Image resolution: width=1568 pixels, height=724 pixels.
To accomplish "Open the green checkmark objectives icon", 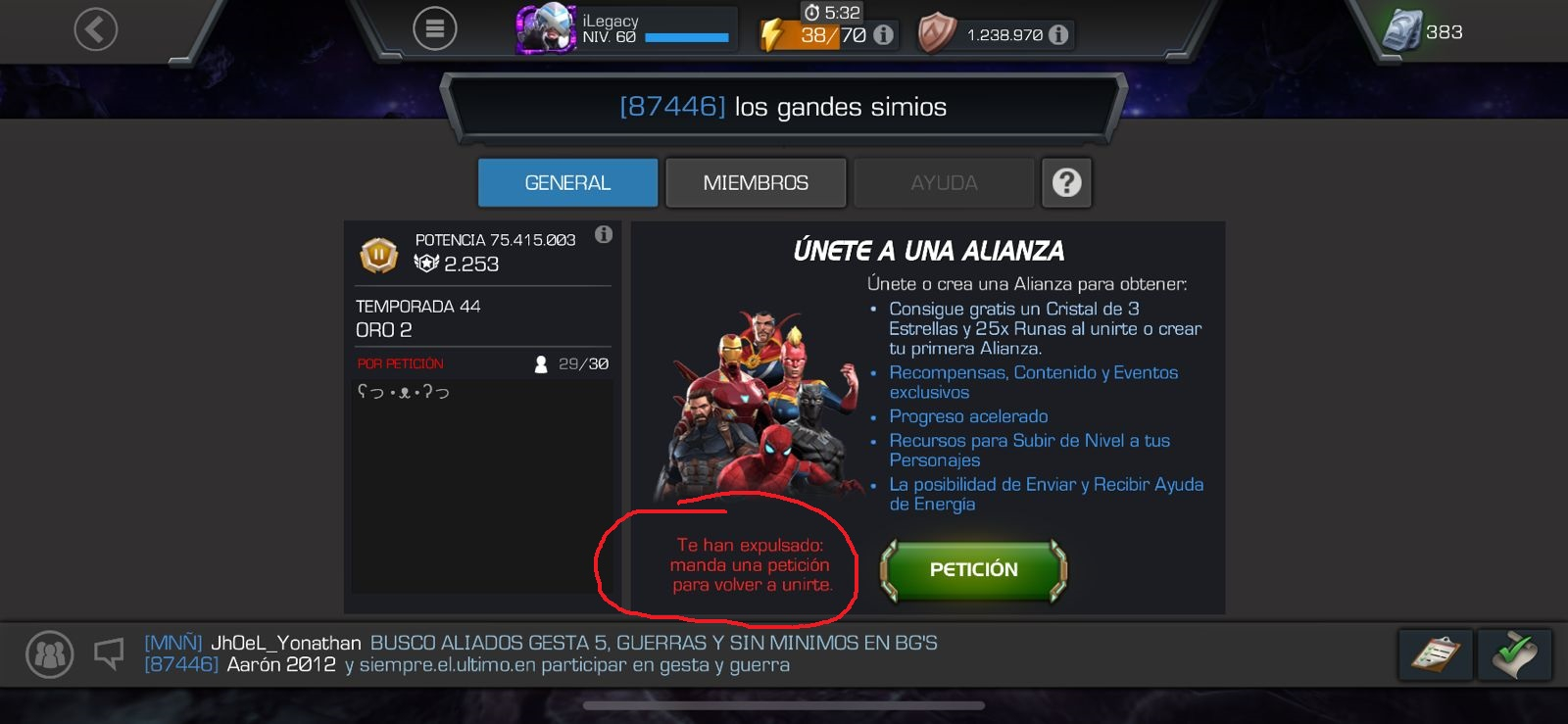I will [x=1514, y=653].
